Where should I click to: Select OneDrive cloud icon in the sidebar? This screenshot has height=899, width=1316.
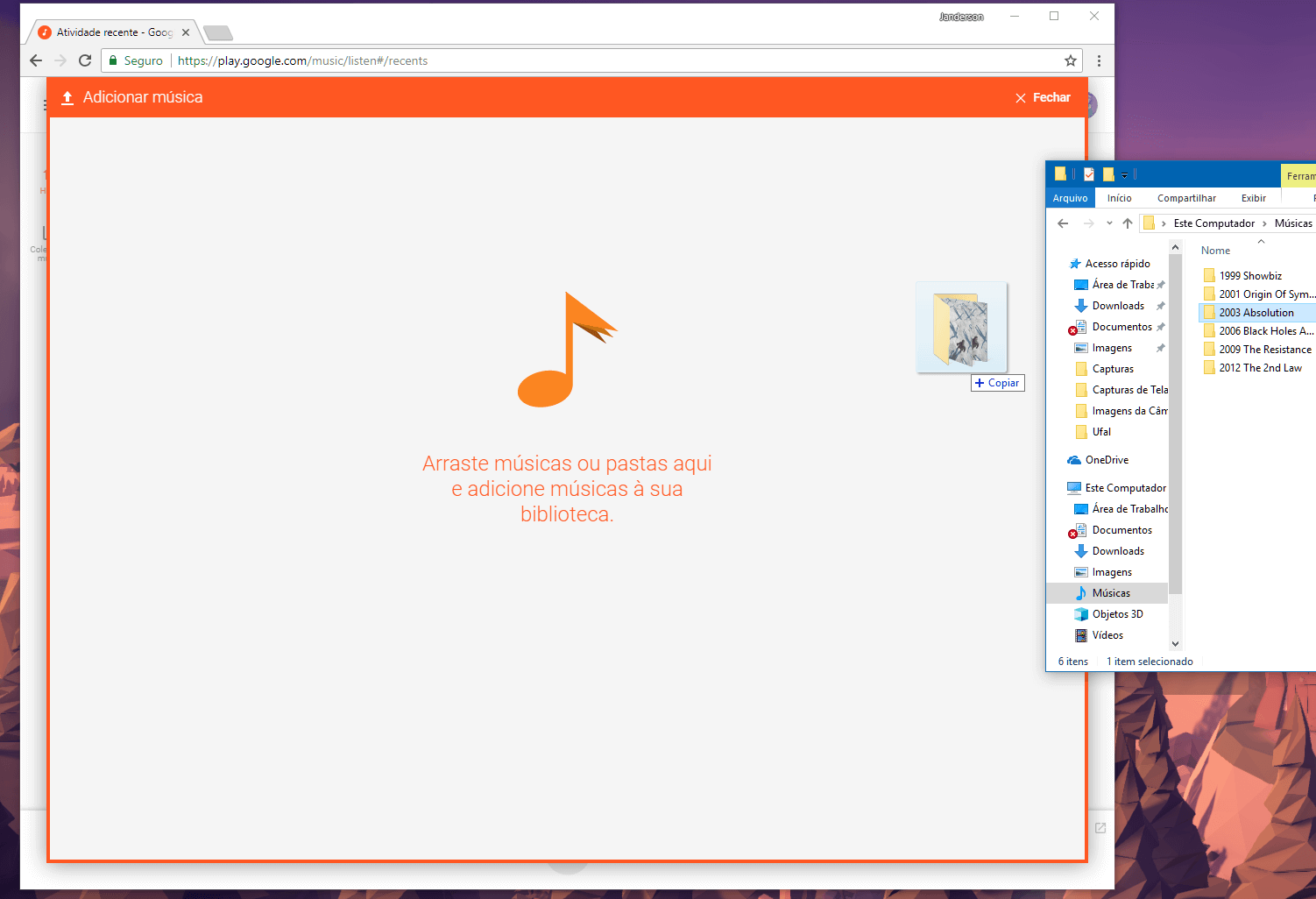point(1075,459)
